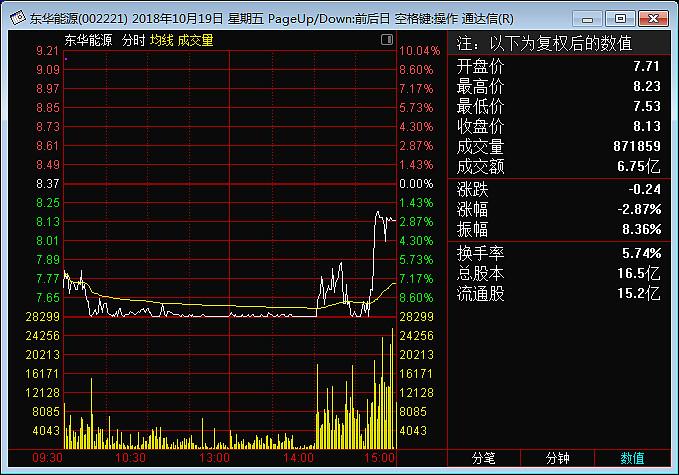Switch to the 分钟 tab
The height and width of the screenshot is (475, 679).
click(x=557, y=458)
